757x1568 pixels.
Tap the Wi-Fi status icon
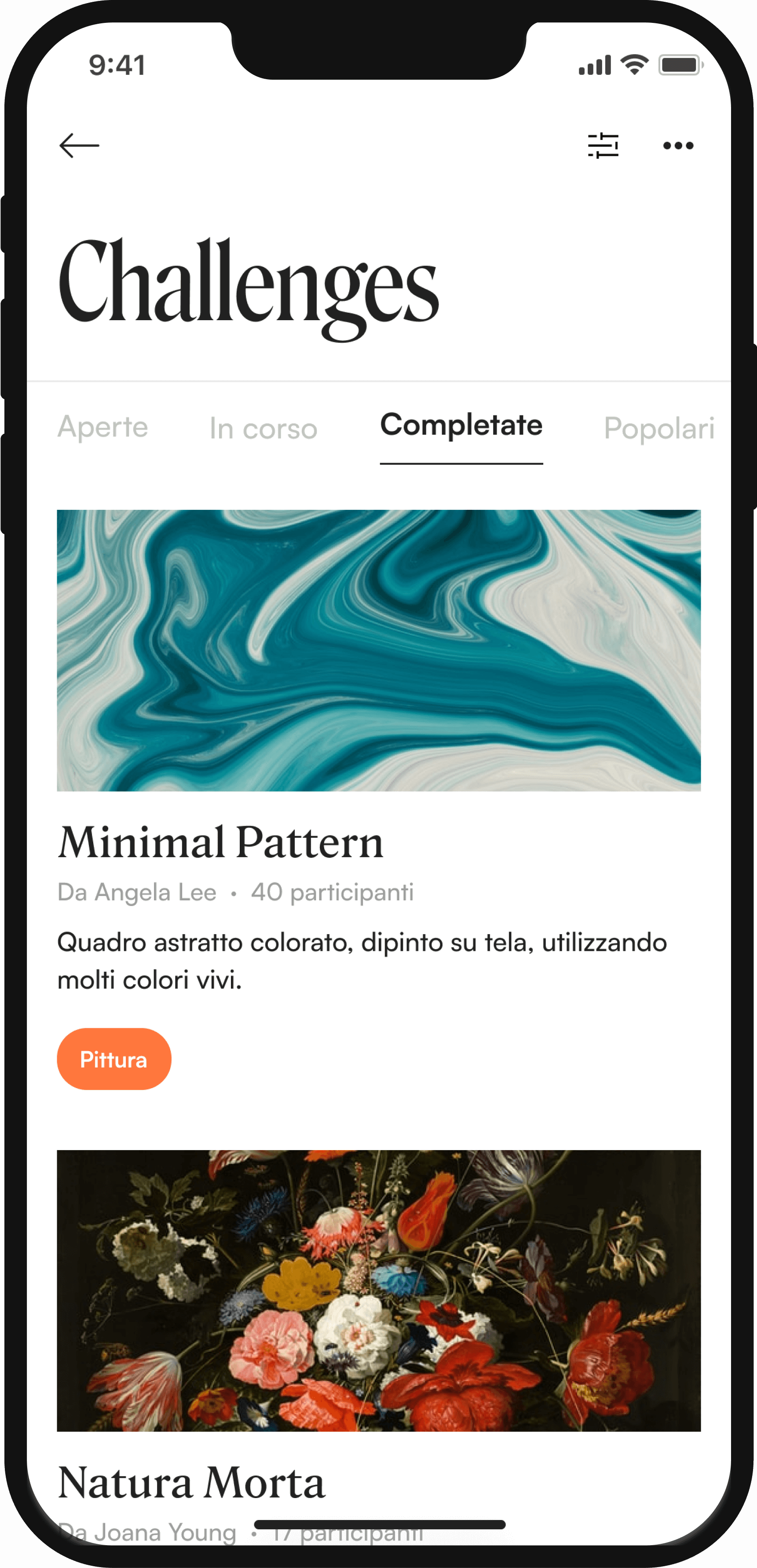pos(635,65)
